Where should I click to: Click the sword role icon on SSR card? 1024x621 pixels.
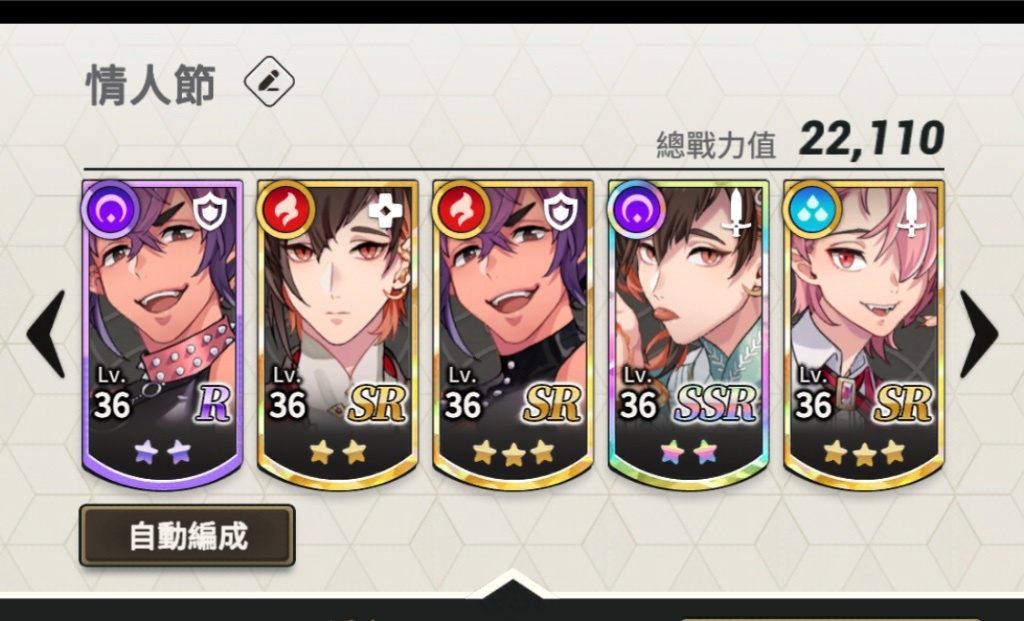(x=736, y=212)
